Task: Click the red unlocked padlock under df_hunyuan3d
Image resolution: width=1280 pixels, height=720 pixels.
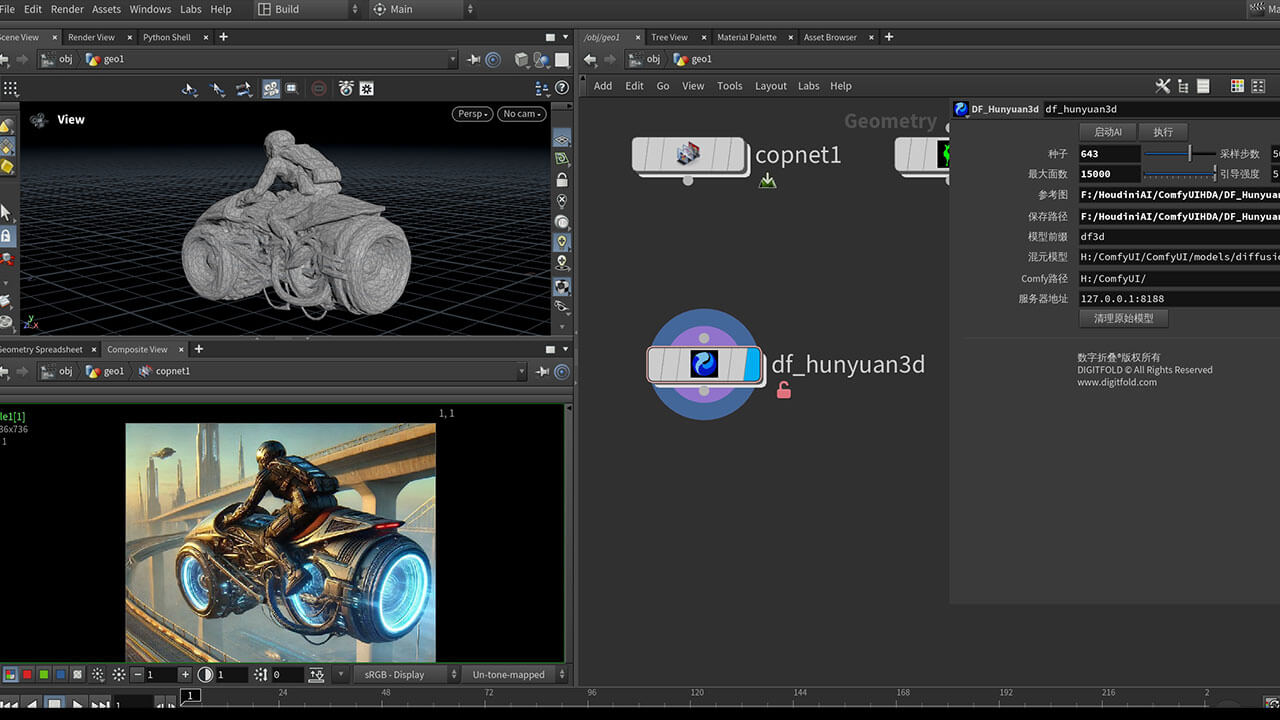Action: (784, 390)
